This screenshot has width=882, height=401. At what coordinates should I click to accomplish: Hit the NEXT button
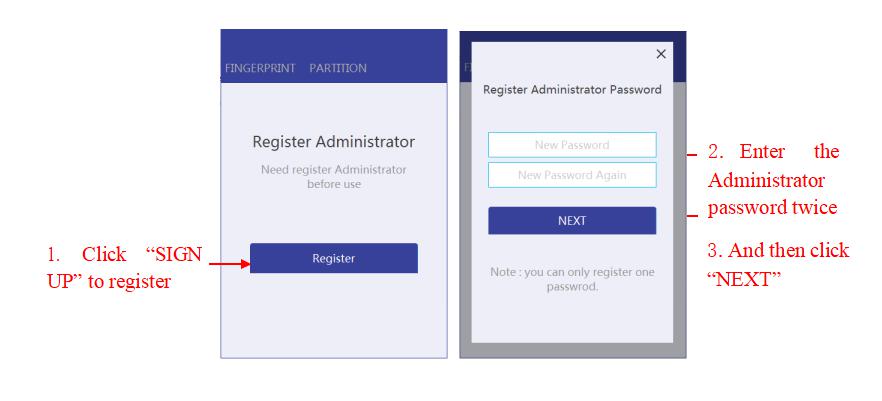click(x=572, y=221)
